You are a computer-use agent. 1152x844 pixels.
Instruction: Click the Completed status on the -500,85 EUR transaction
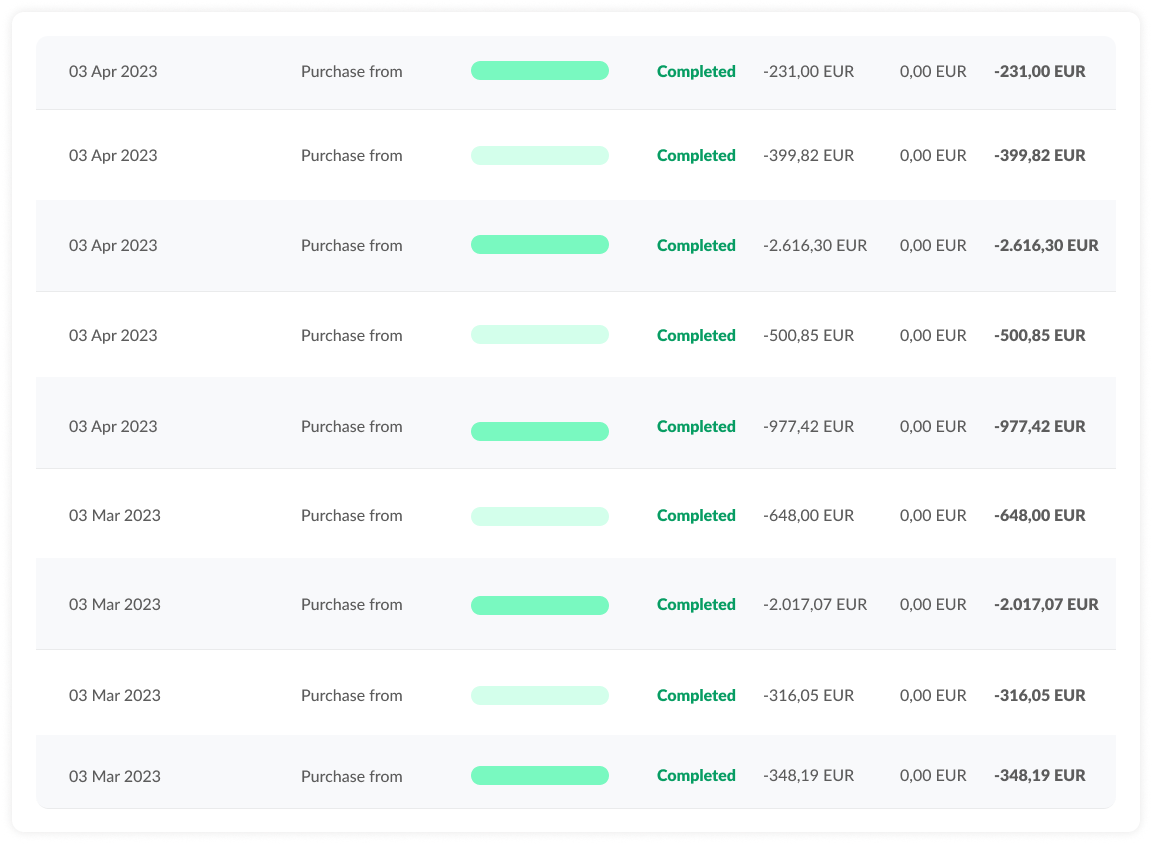(x=696, y=335)
